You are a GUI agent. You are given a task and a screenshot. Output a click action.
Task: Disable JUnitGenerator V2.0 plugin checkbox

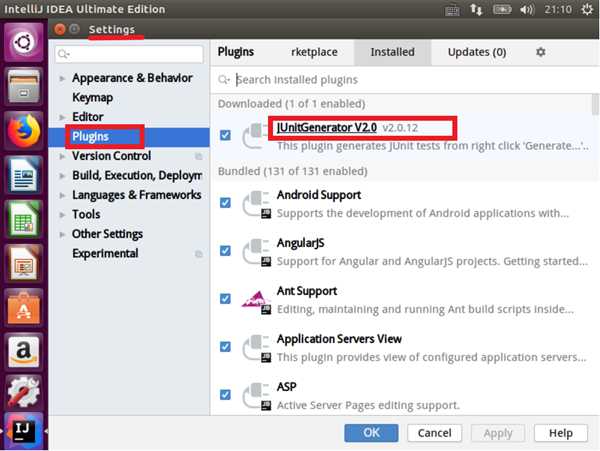tap(225, 135)
